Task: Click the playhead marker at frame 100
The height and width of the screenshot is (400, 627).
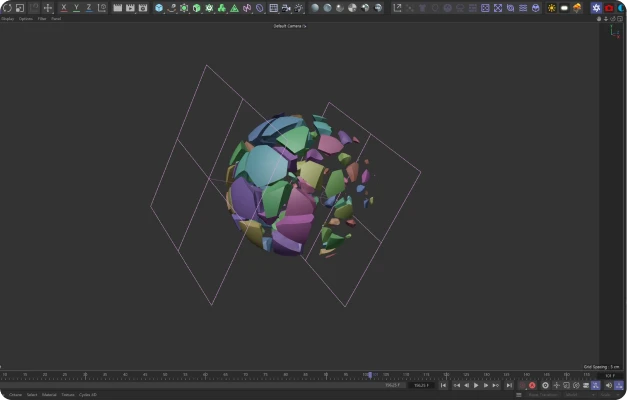Action: coord(370,375)
